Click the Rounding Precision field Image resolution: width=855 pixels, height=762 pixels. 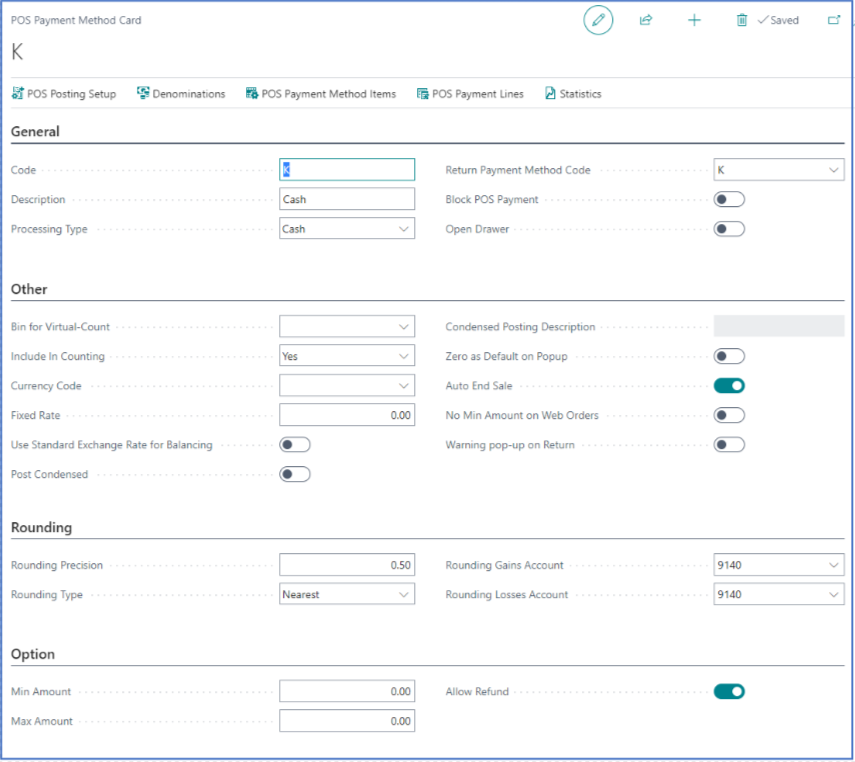click(x=347, y=565)
